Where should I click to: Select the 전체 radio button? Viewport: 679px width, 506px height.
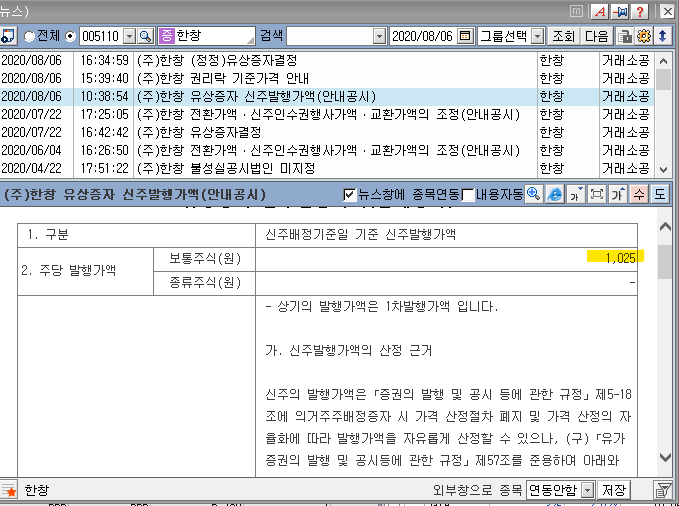29,36
